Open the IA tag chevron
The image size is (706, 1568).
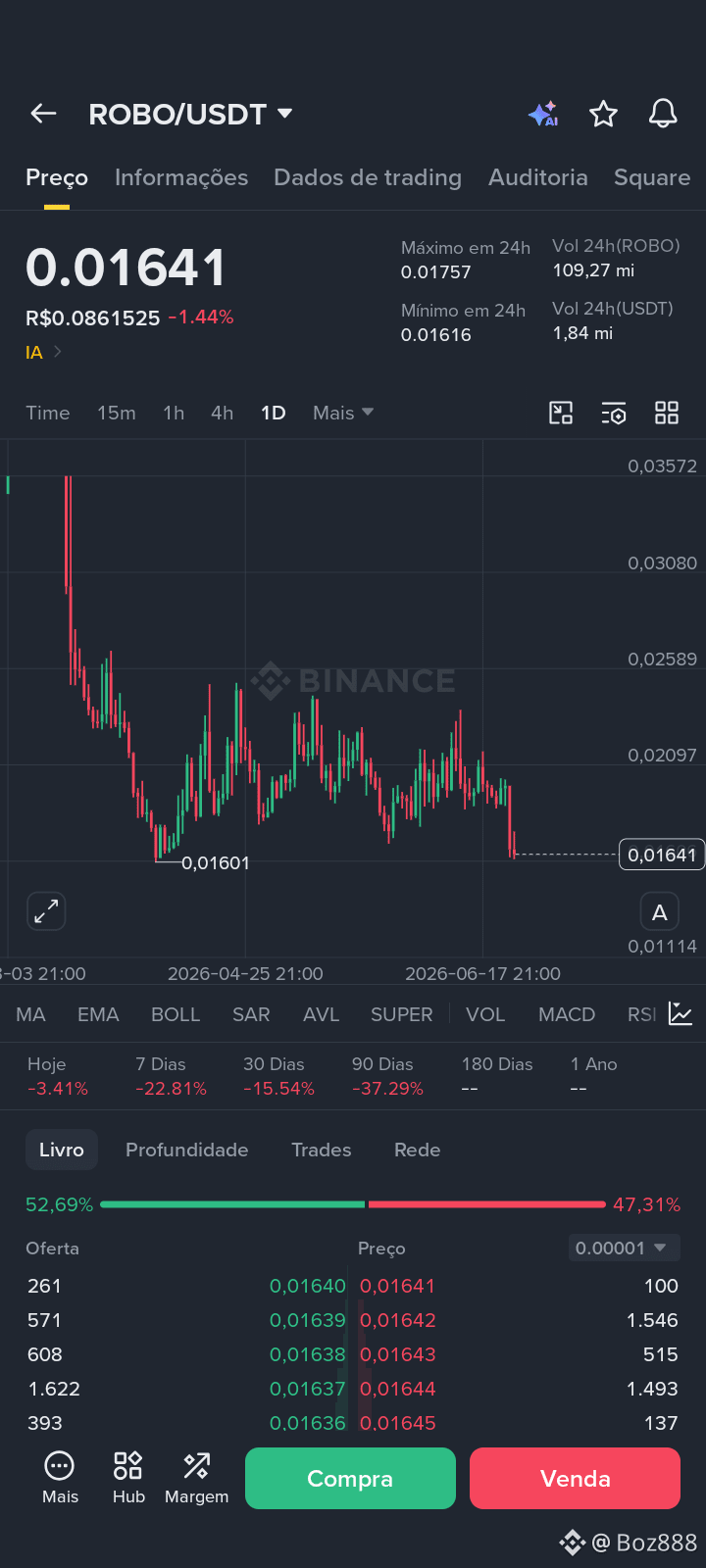click(58, 352)
